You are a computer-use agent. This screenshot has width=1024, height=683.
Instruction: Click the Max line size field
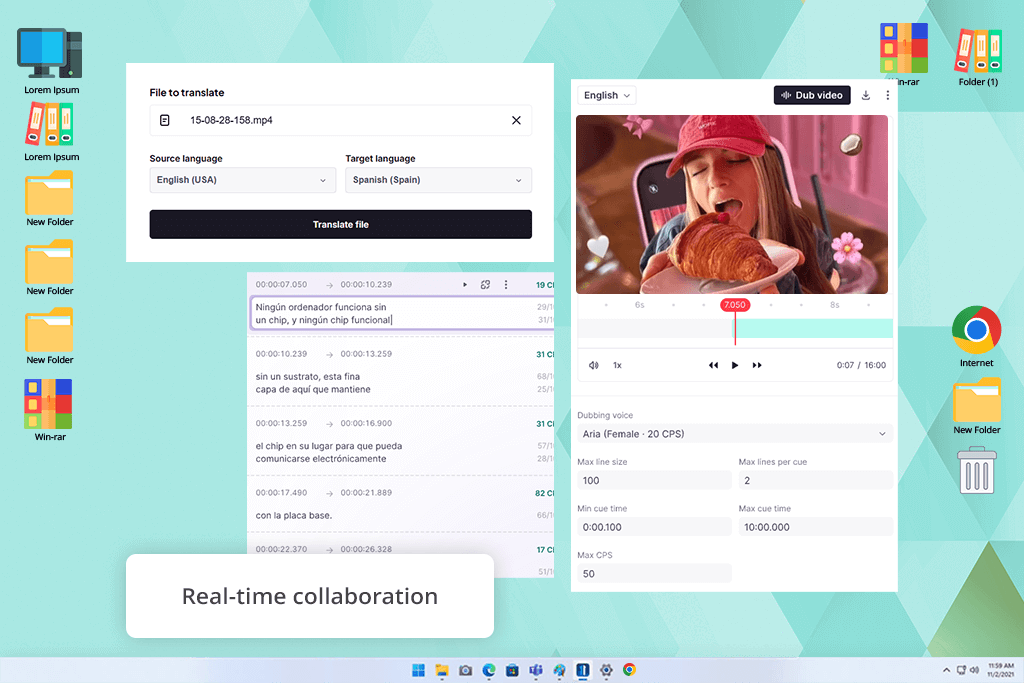pyautogui.click(x=654, y=481)
